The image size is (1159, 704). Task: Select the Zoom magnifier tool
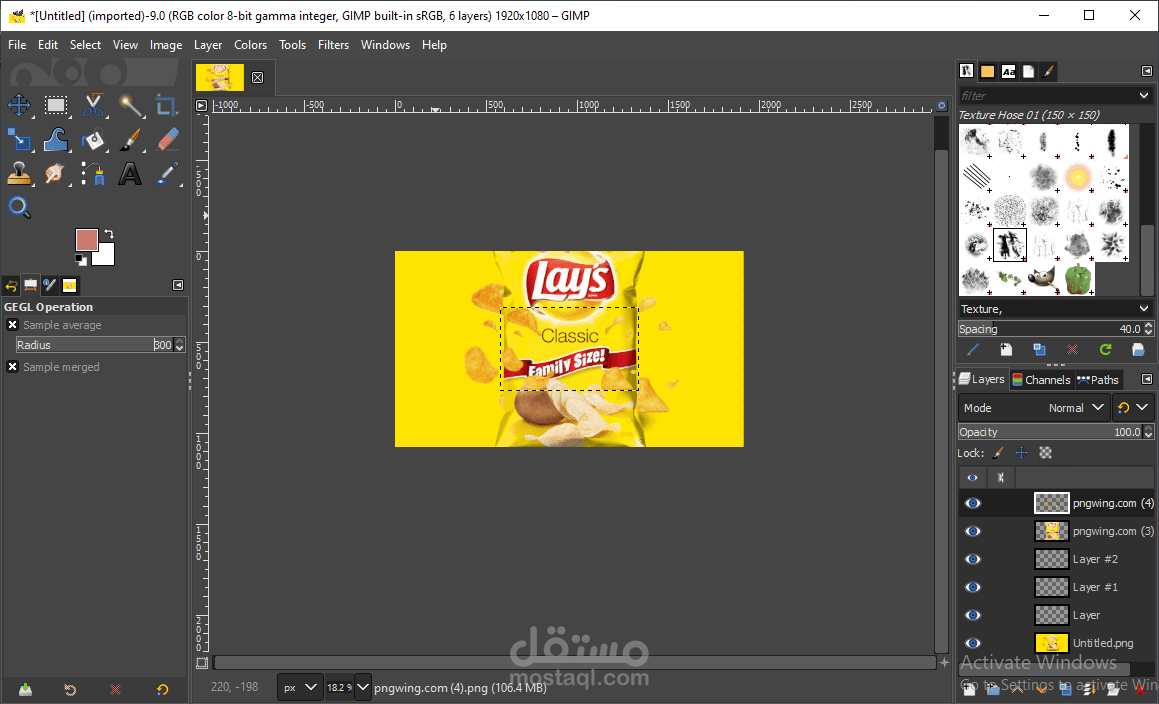pos(19,207)
